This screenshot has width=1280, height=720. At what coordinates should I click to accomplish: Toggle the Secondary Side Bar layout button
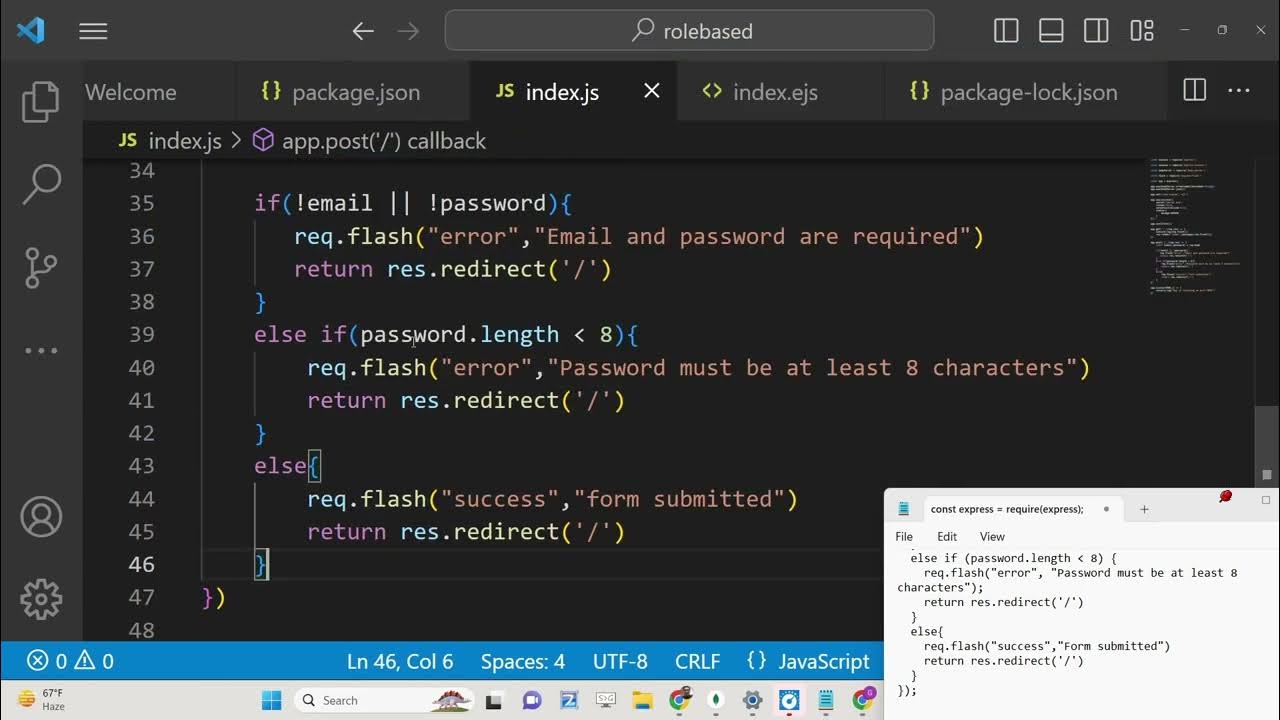[1096, 31]
